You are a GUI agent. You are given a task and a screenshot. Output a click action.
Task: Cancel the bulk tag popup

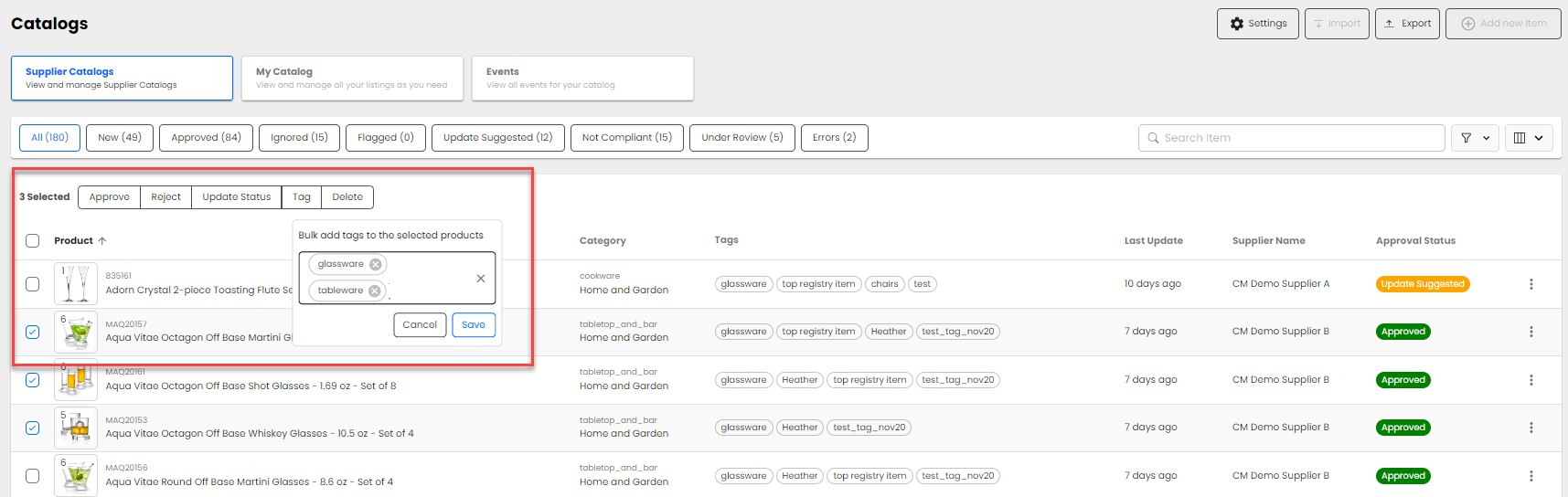(420, 325)
